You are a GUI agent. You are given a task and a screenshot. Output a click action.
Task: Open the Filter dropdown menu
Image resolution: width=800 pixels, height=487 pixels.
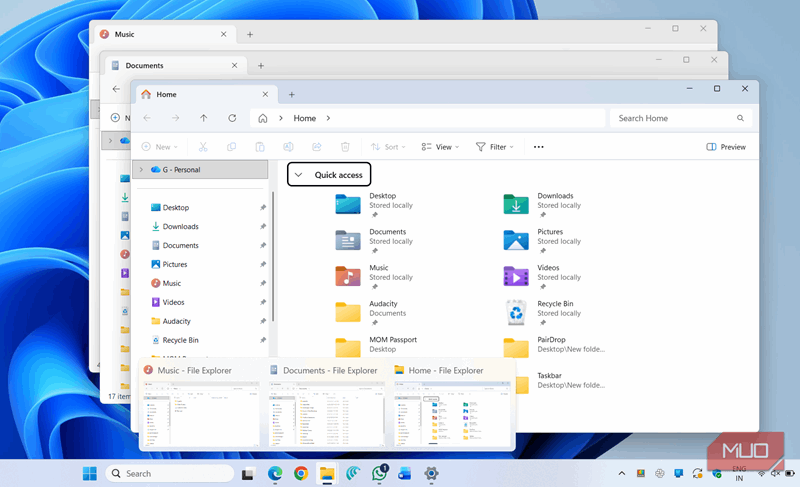pyautogui.click(x=495, y=147)
